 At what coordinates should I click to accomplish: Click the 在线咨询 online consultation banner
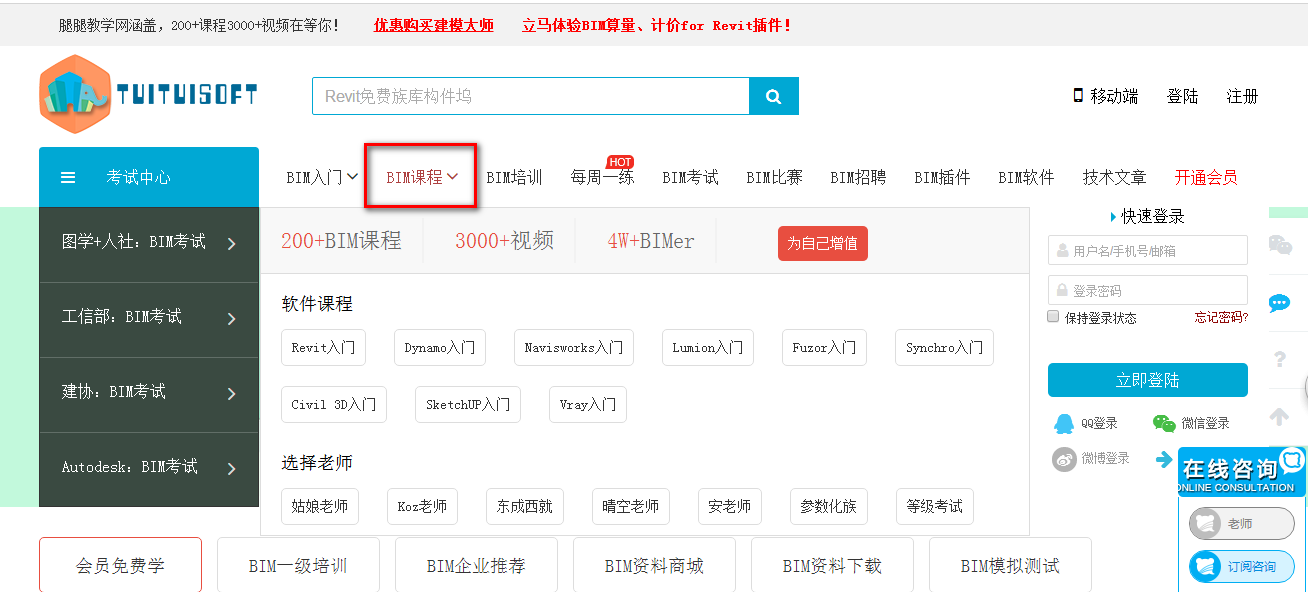coord(1243,472)
